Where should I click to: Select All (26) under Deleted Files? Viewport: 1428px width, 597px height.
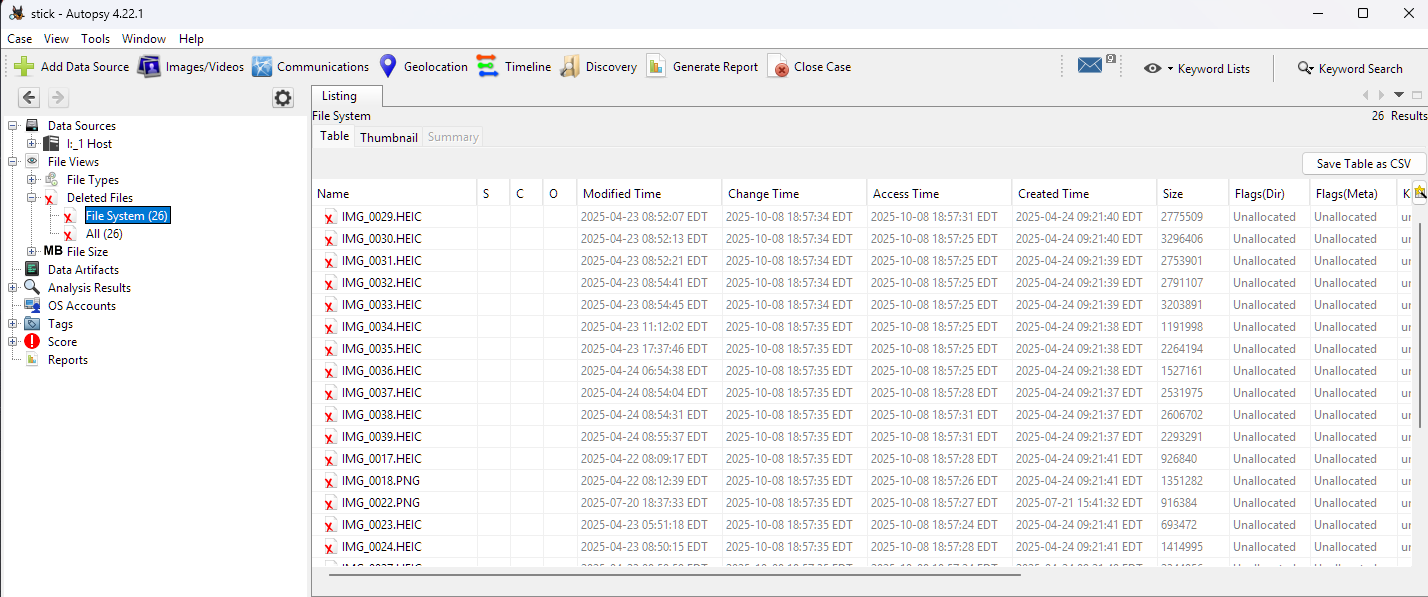click(104, 234)
